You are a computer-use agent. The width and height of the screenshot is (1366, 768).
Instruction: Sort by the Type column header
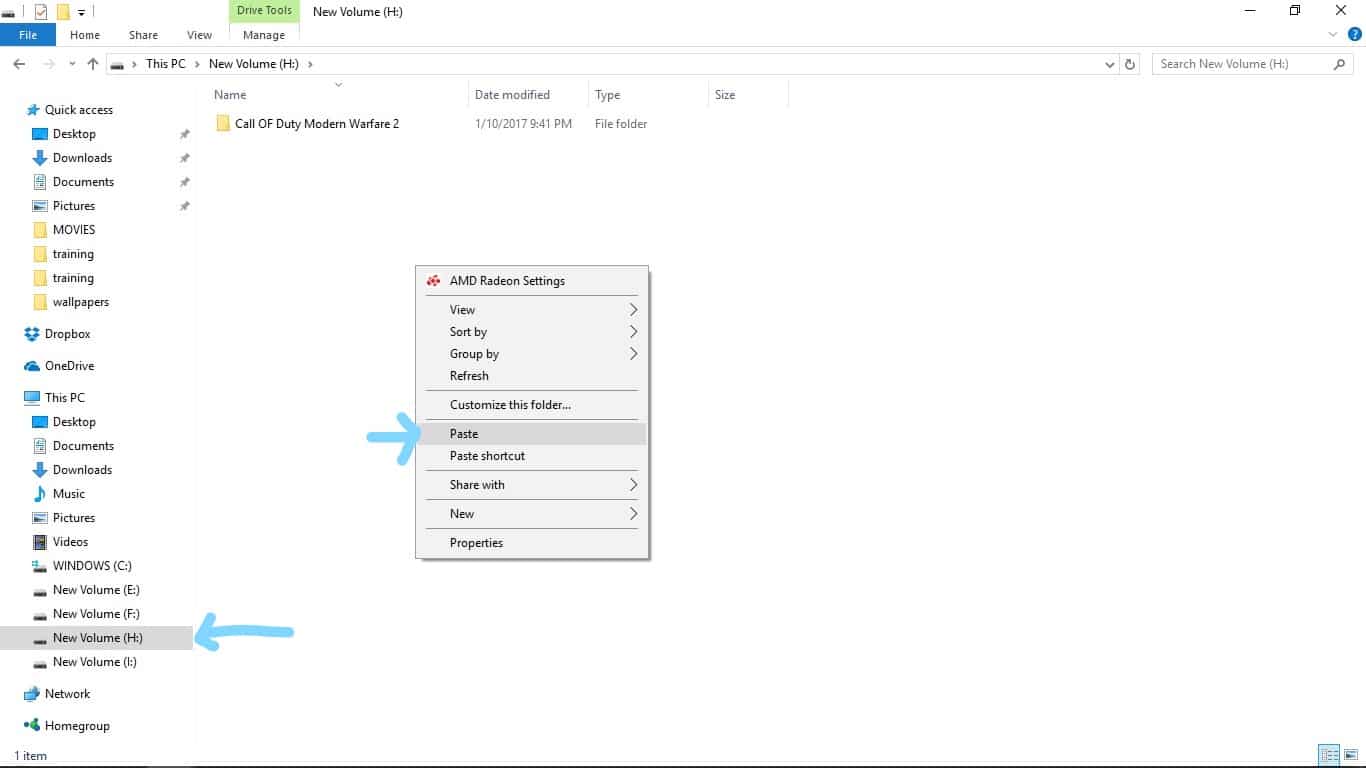click(x=607, y=95)
